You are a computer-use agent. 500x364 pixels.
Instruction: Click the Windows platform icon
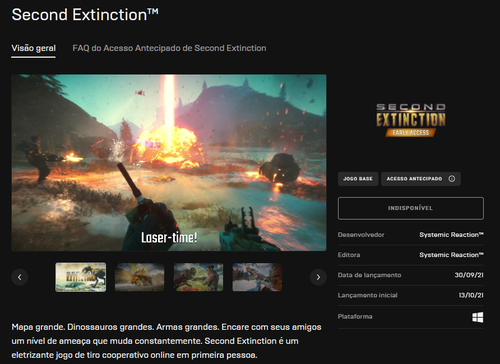(x=478, y=317)
